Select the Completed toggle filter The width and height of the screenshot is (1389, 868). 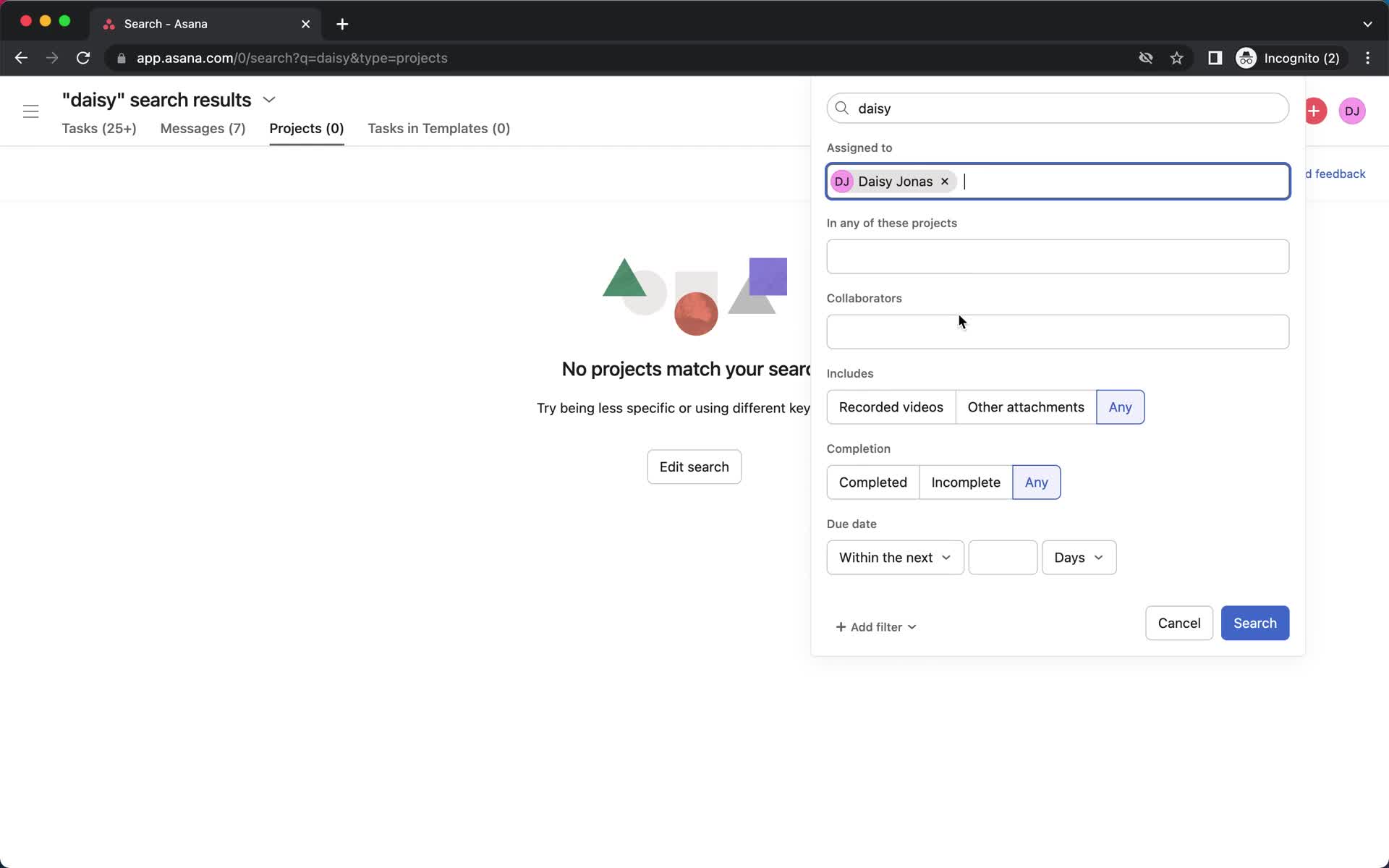[873, 482]
